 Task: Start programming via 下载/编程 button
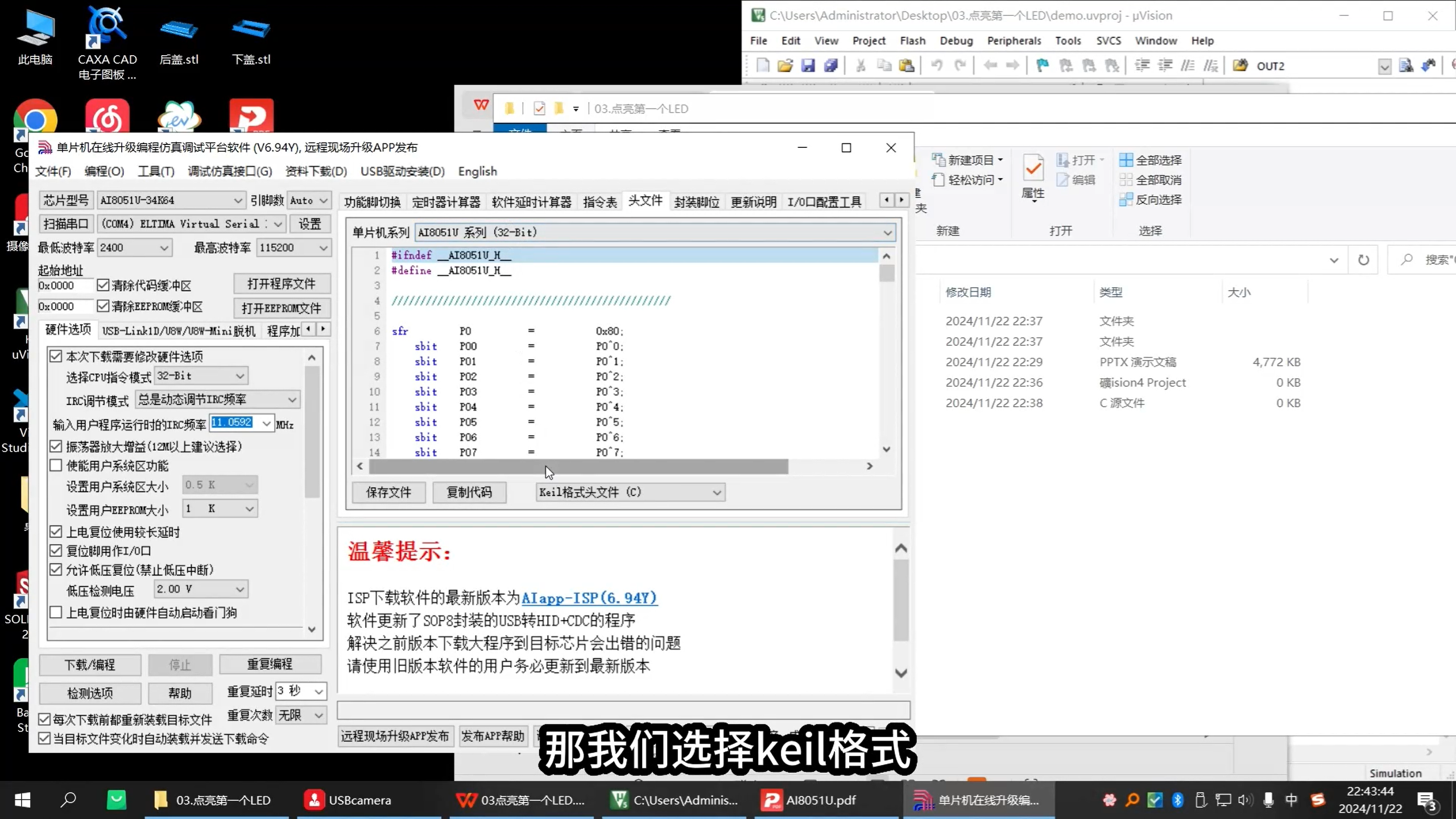pos(89,664)
